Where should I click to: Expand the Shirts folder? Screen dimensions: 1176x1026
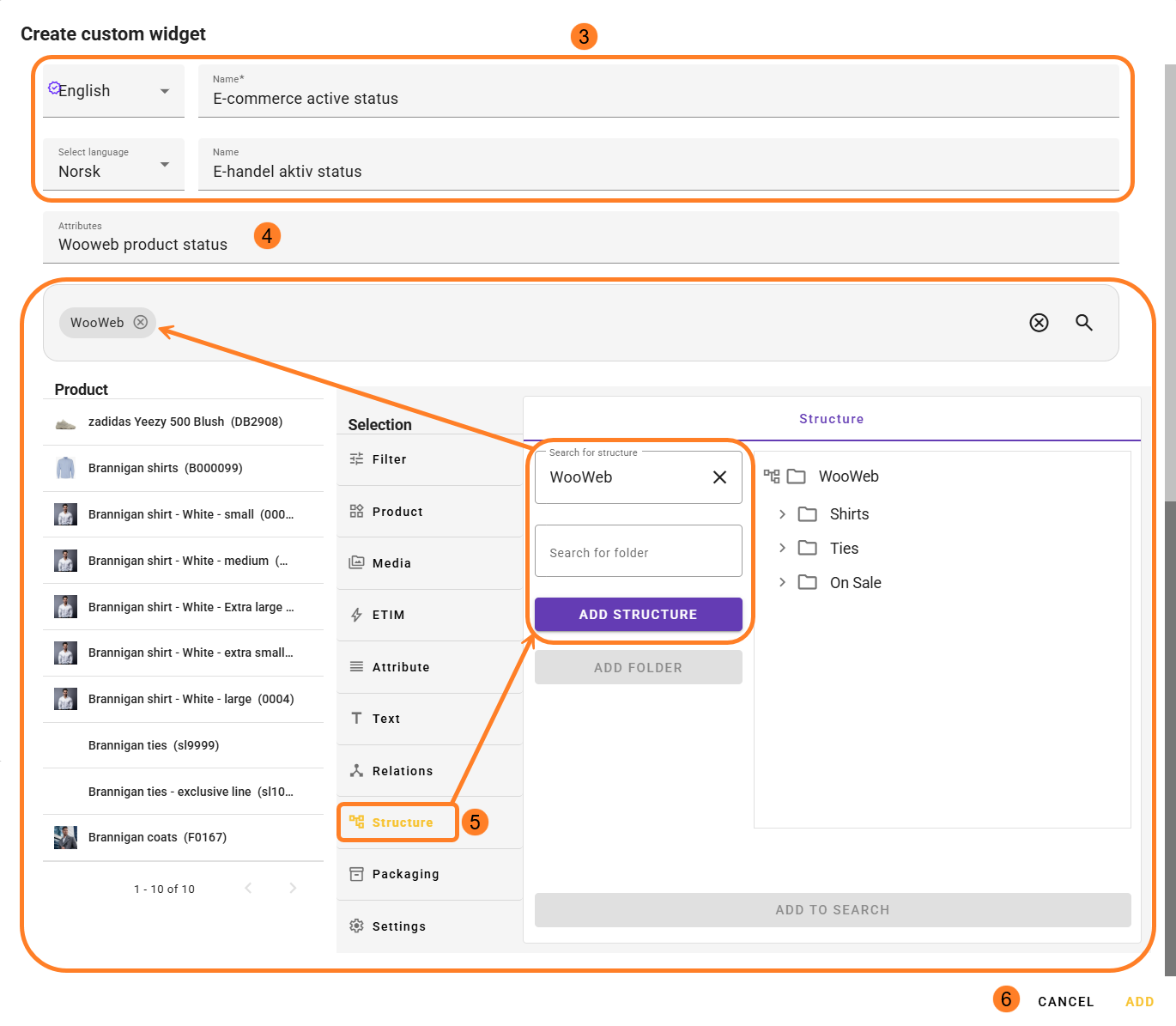tap(782, 514)
